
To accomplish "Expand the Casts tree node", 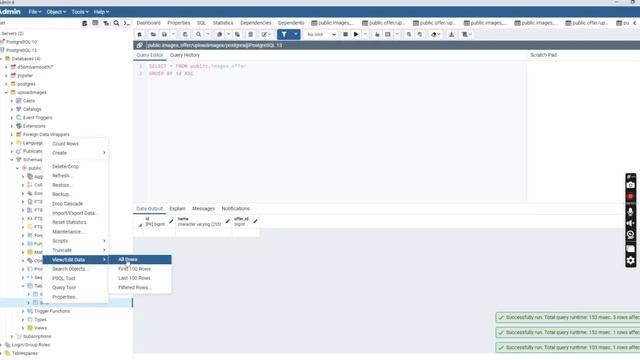I will pyautogui.click(x=12, y=101).
